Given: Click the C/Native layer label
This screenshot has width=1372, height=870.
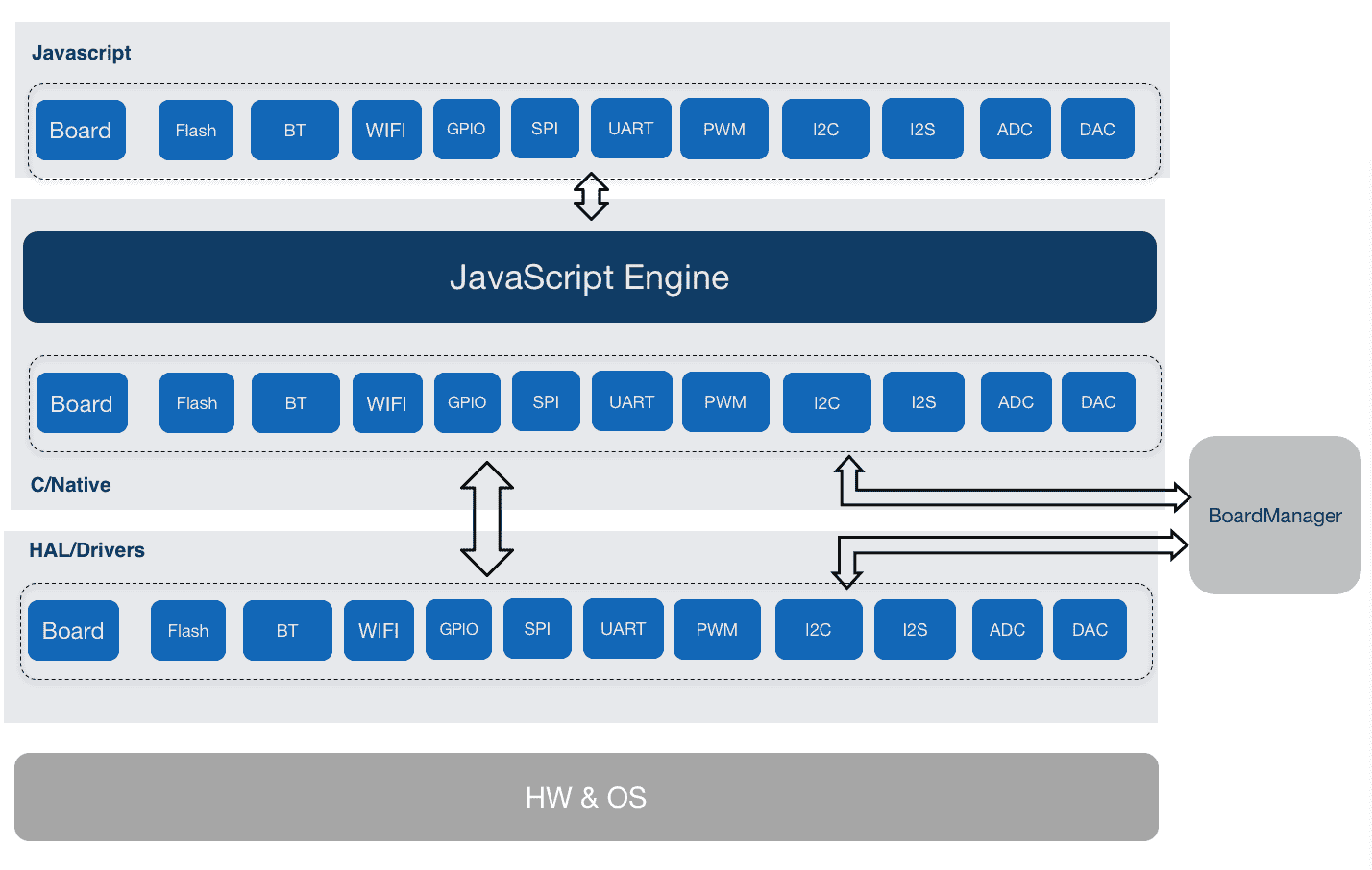Looking at the screenshot, I should click(x=70, y=485).
